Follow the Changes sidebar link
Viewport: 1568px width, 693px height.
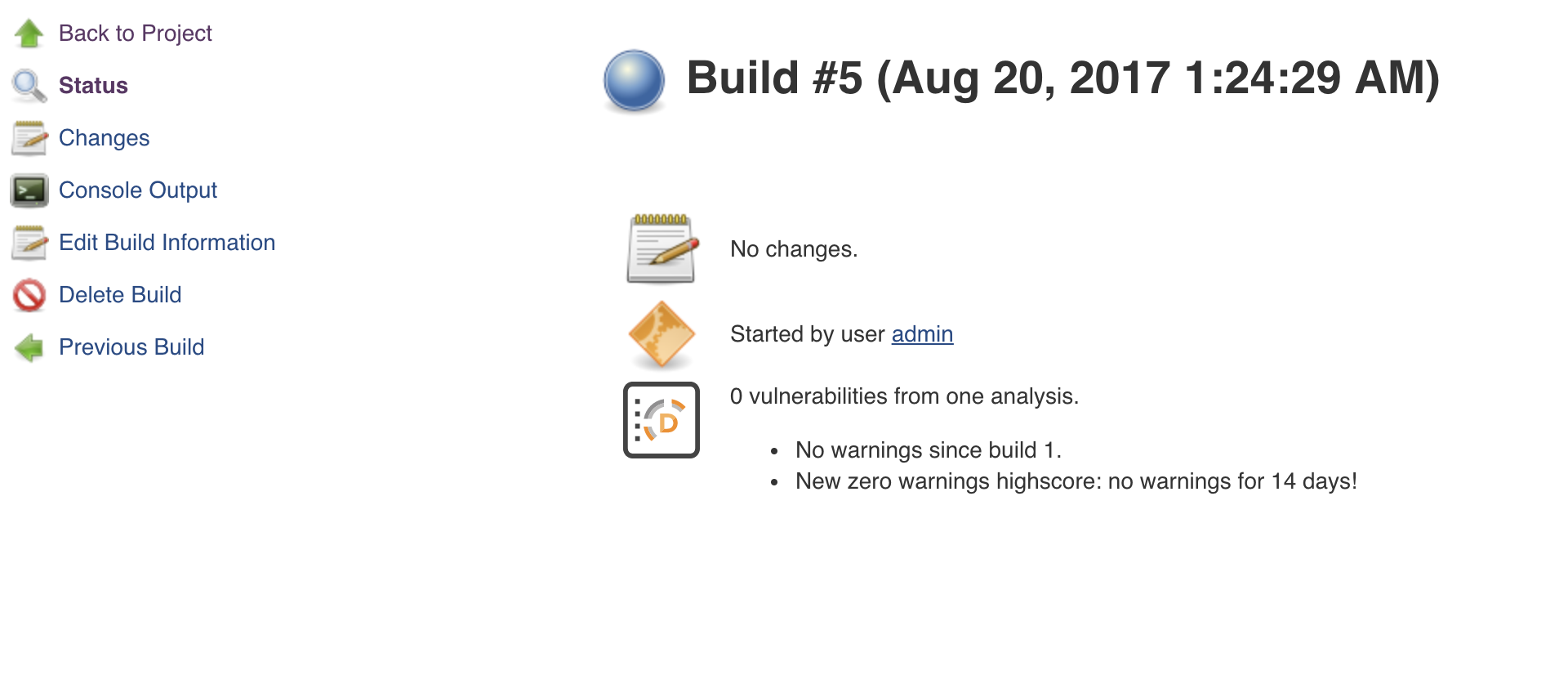click(104, 137)
